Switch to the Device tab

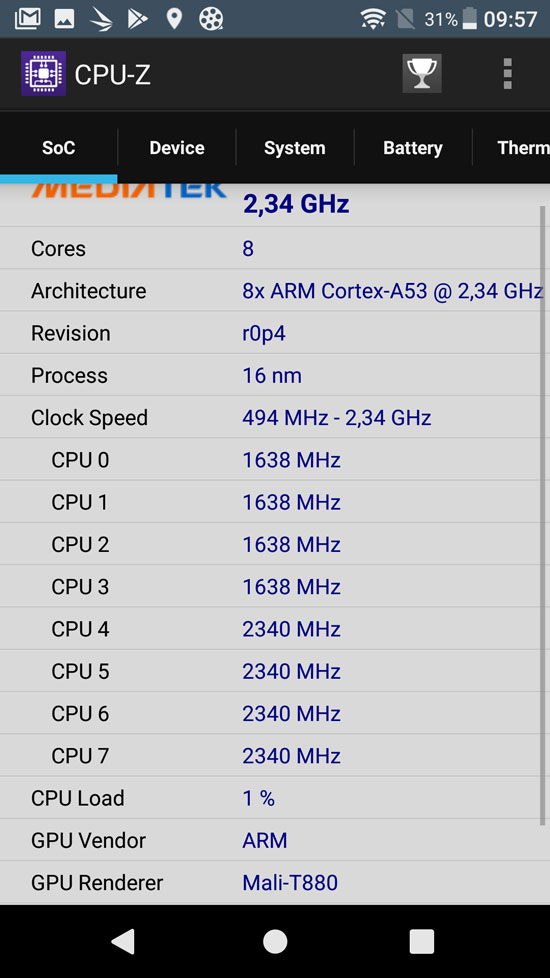tap(177, 148)
